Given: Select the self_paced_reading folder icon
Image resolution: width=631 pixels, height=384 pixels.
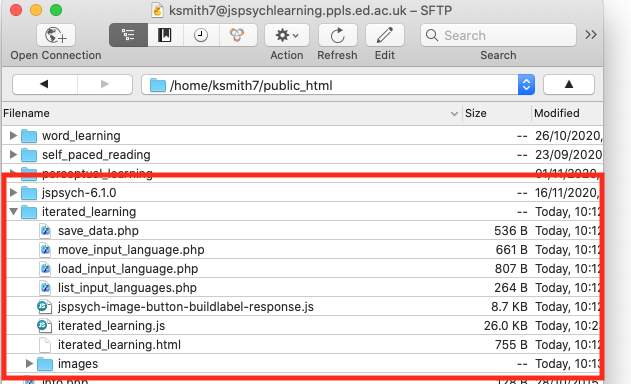Looking at the screenshot, I should coord(29,155).
